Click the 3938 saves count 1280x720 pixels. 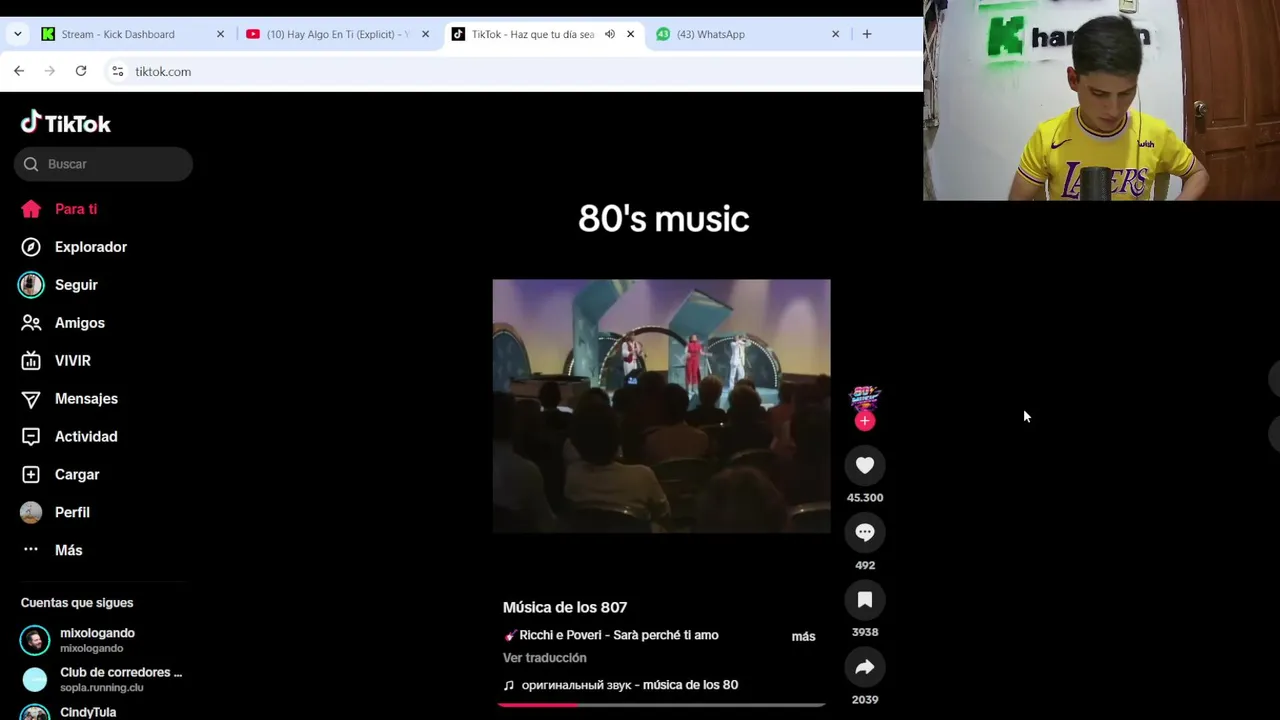tap(865, 632)
